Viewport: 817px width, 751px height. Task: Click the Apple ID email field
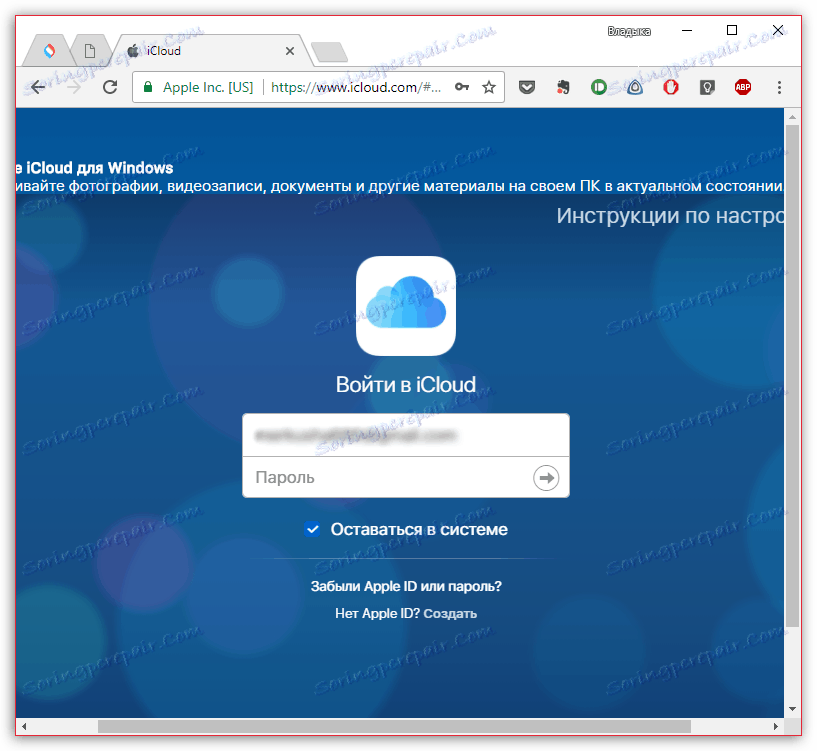(x=405, y=435)
